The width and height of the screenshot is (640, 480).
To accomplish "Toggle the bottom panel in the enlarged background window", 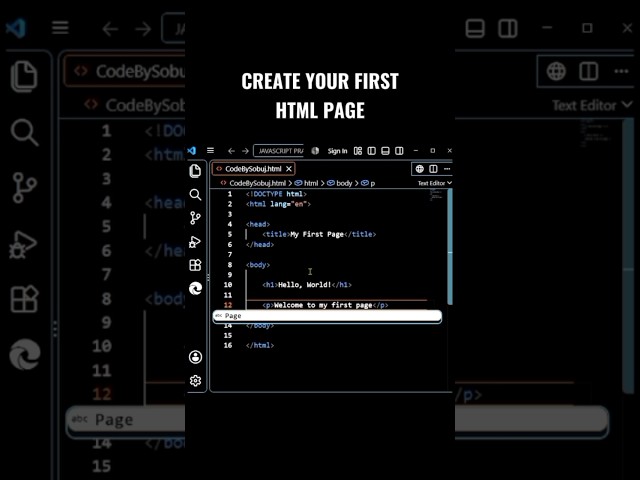I will tap(475, 29).
